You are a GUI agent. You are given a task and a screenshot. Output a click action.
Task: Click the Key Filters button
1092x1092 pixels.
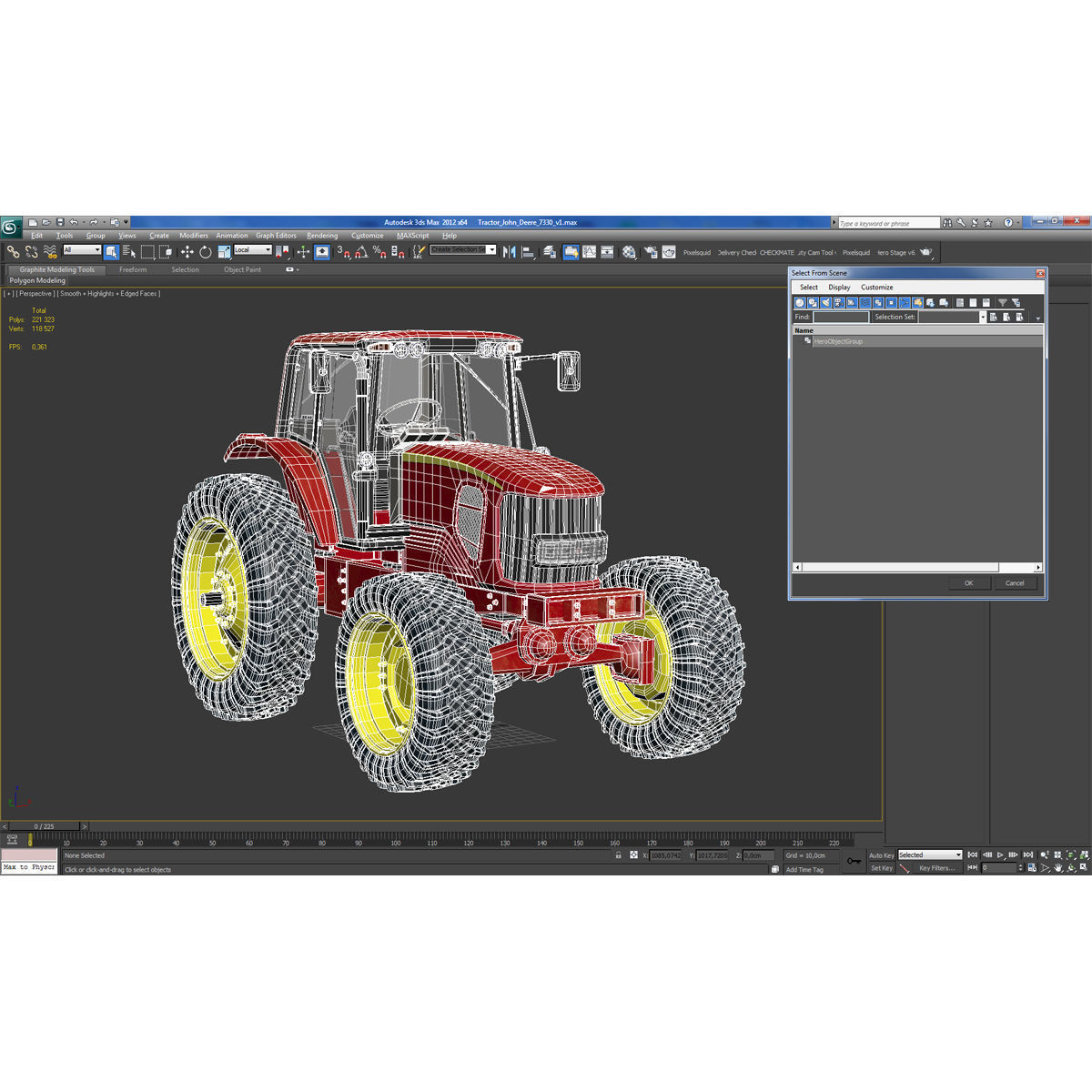tap(937, 868)
